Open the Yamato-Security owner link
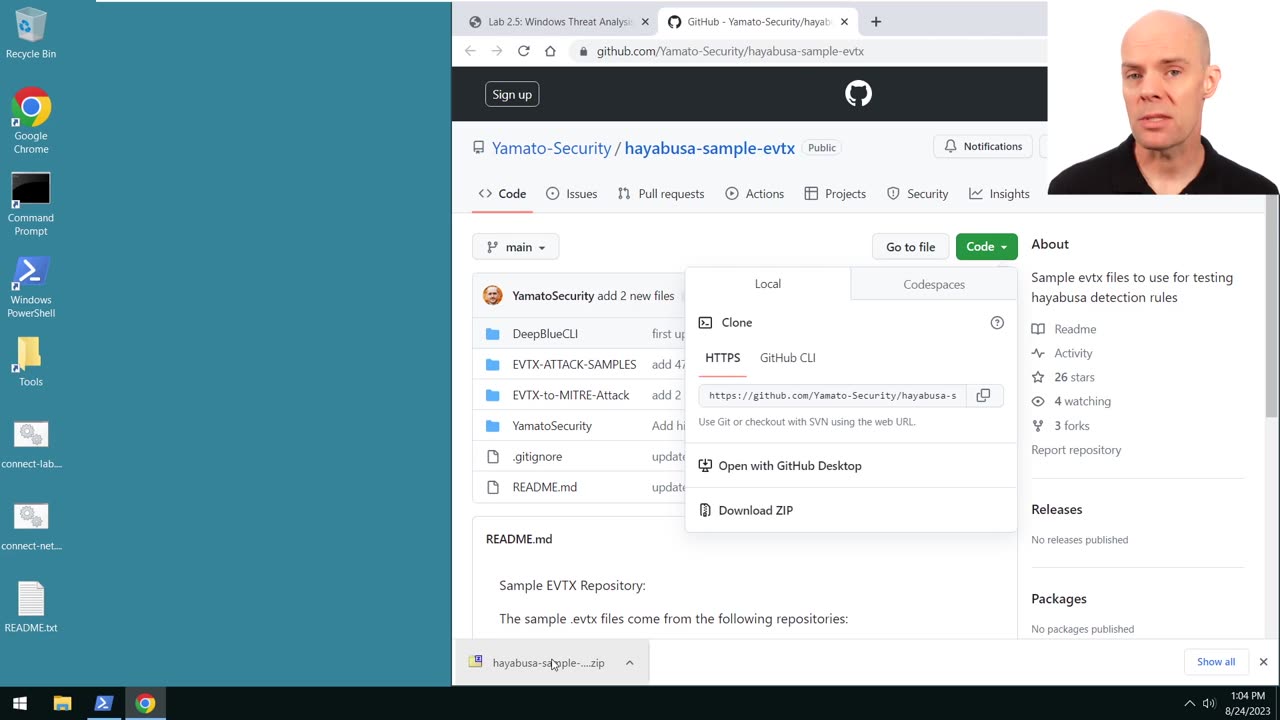Screen dimensions: 1280x720 point(551,148)
